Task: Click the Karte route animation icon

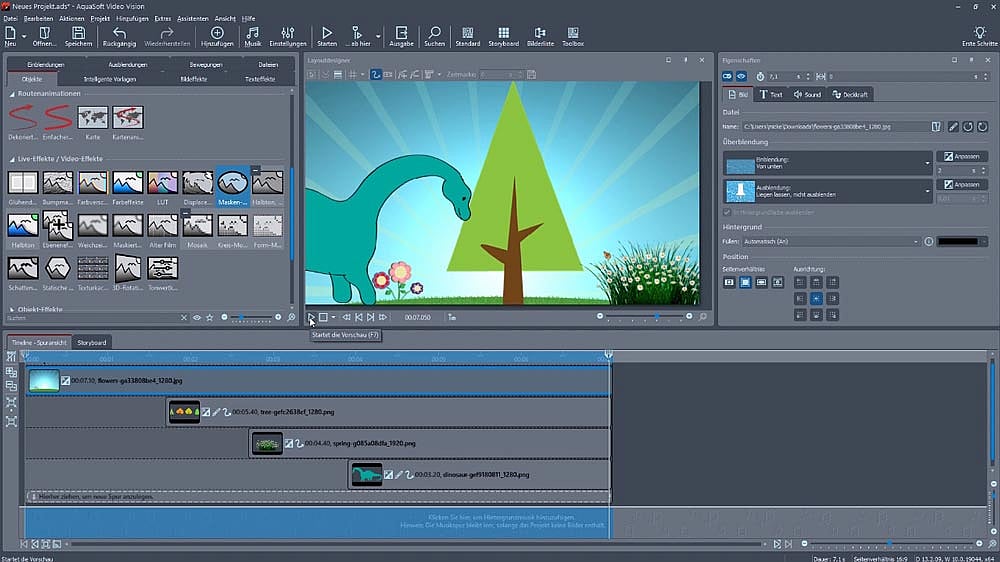Action: pyautogui.click(x=92, y=118)
